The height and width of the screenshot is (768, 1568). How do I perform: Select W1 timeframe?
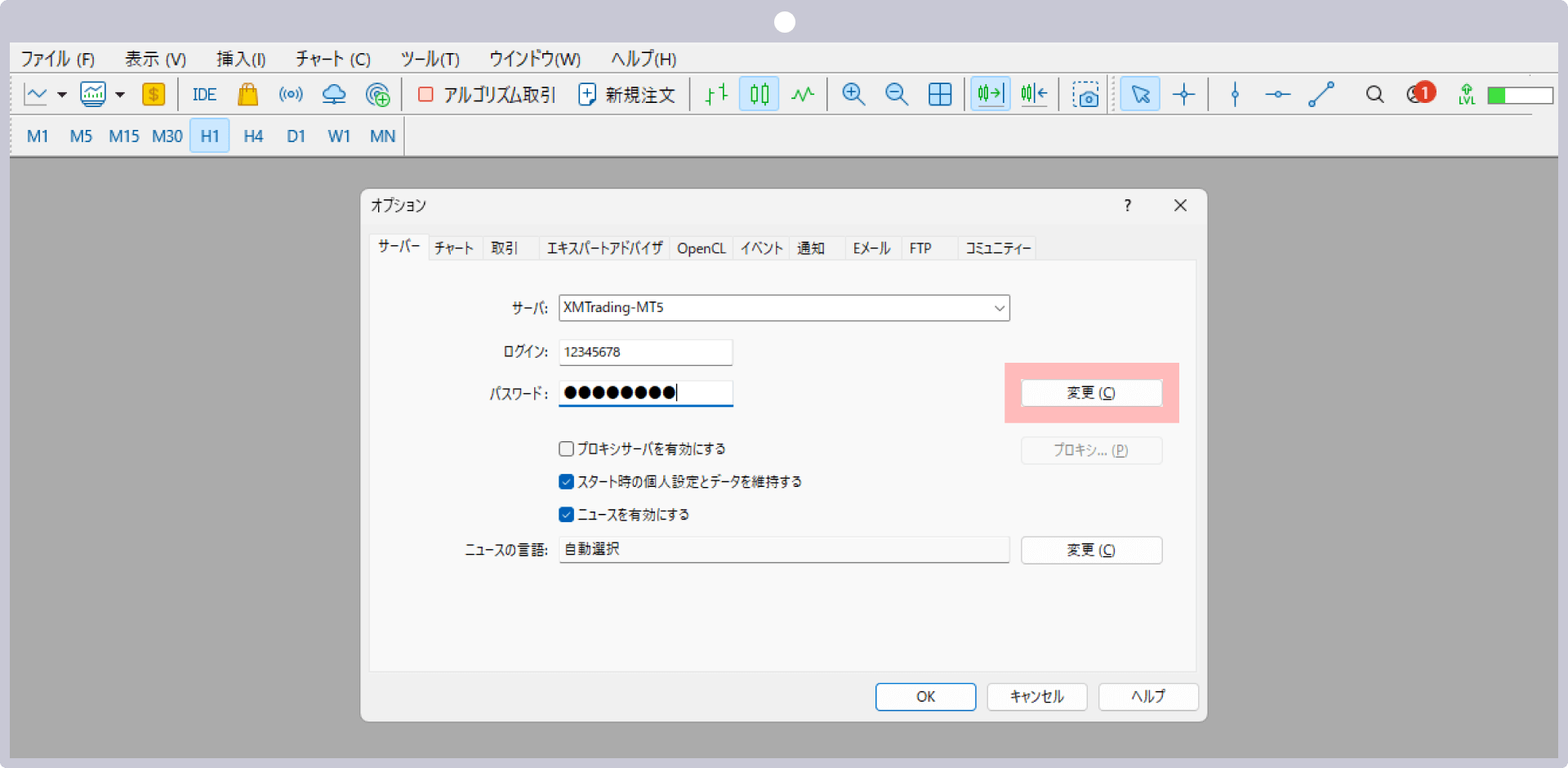(339, 136)
